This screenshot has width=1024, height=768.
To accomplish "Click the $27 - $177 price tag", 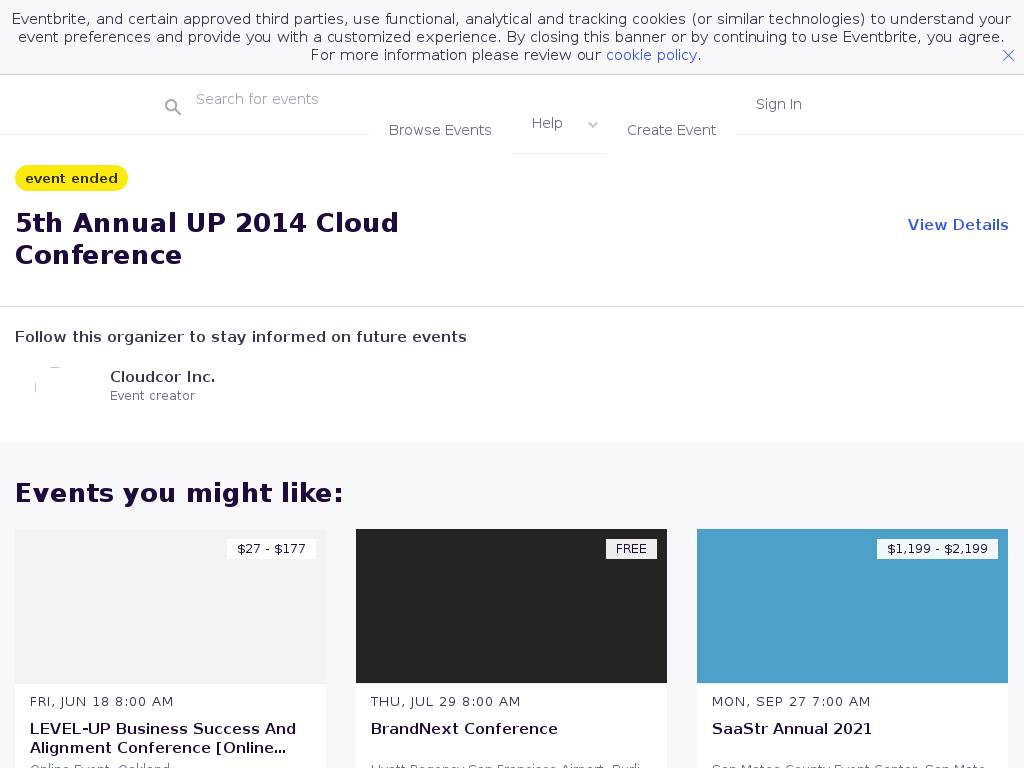I will 271,549.
